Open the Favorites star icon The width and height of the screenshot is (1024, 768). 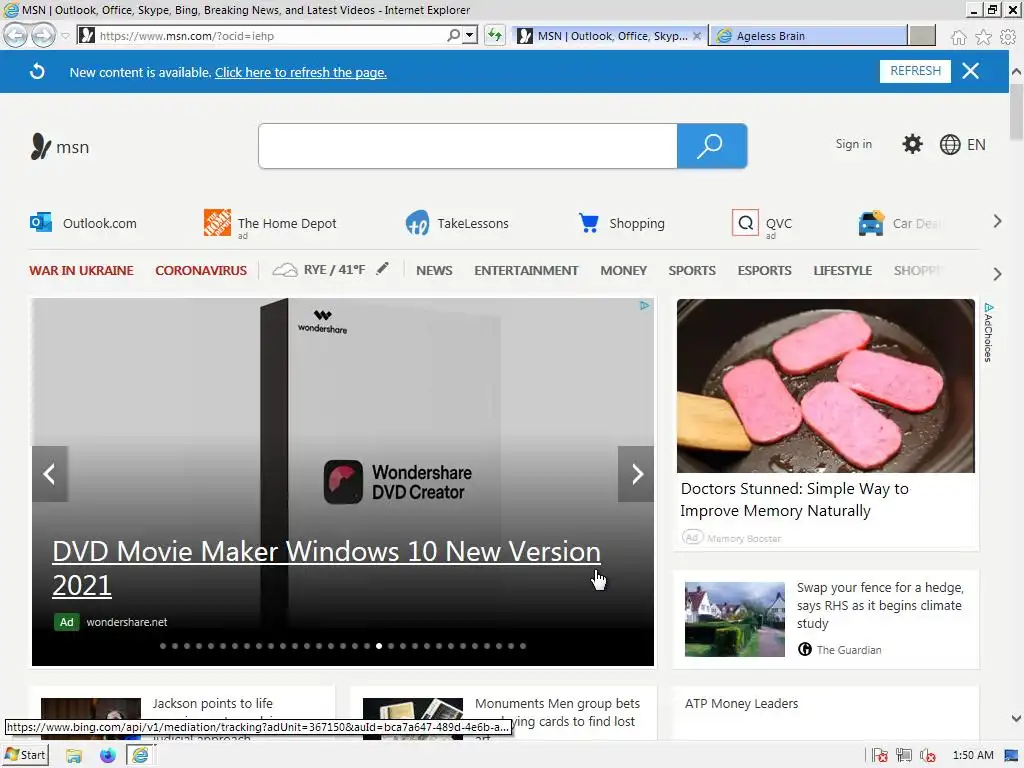pos(983,37)
